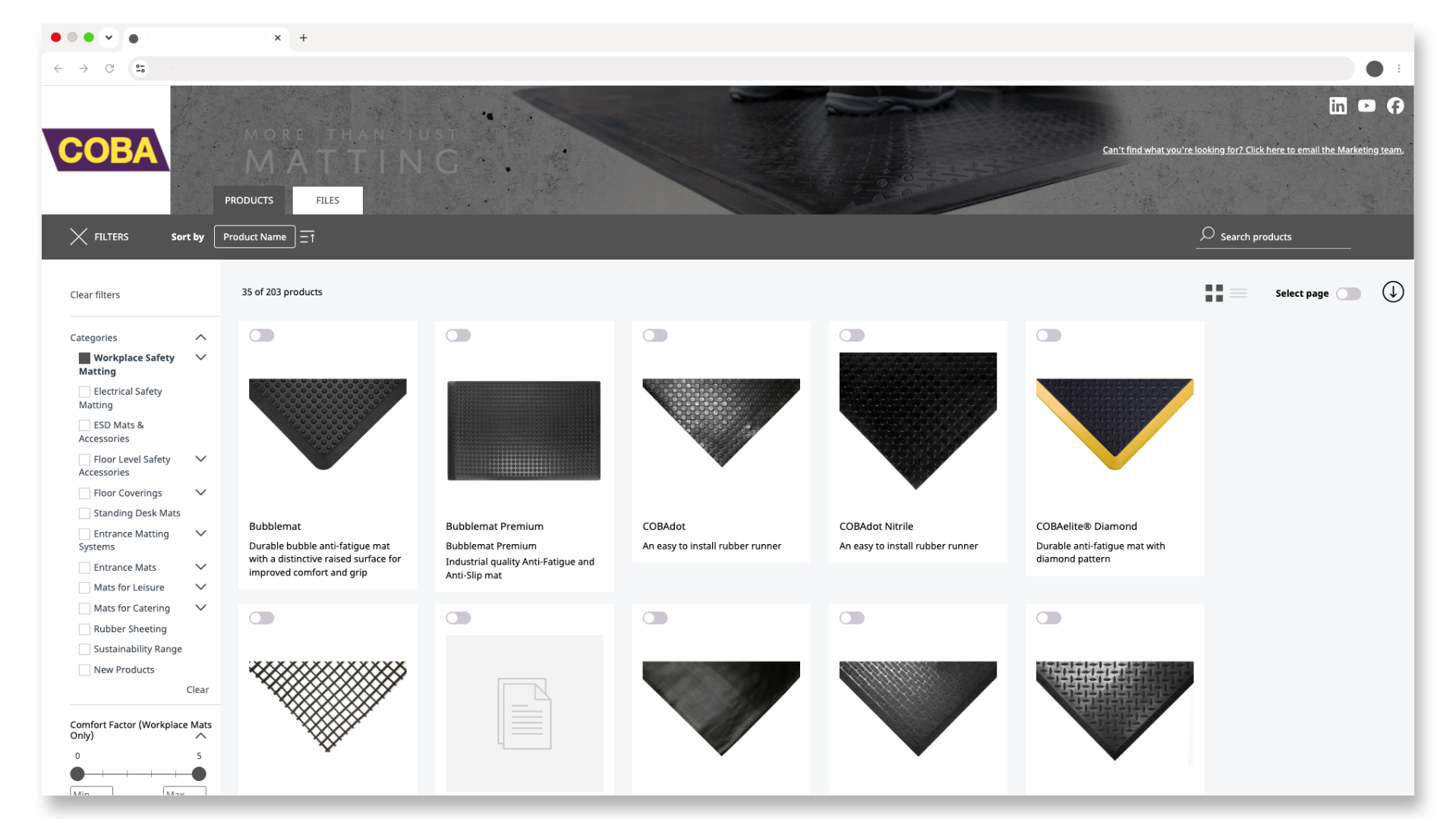Click Comfort Factor slider maximum handle
Screen dimensions: 1456x819
point(199,774)
